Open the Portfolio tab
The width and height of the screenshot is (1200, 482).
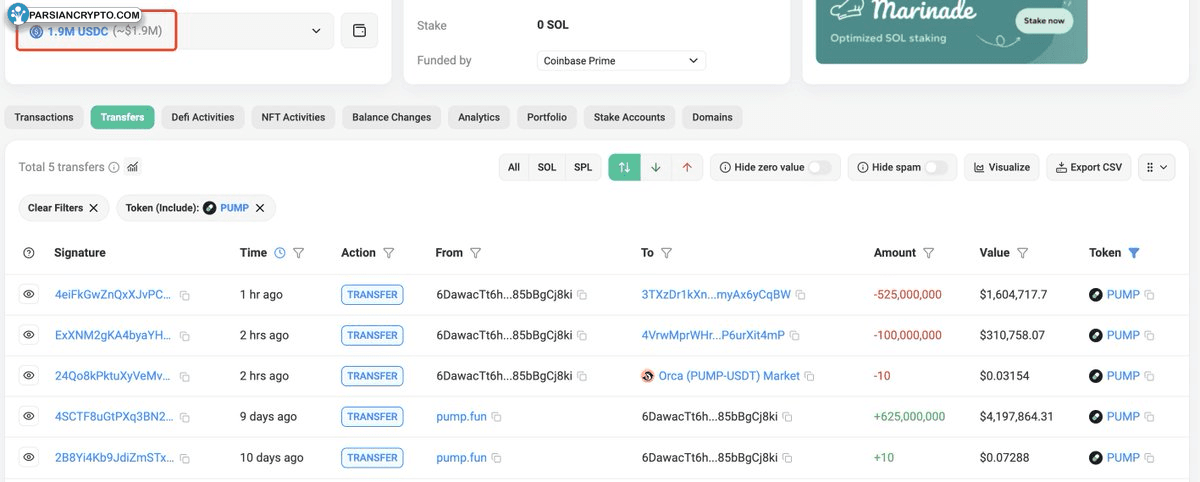547,117
